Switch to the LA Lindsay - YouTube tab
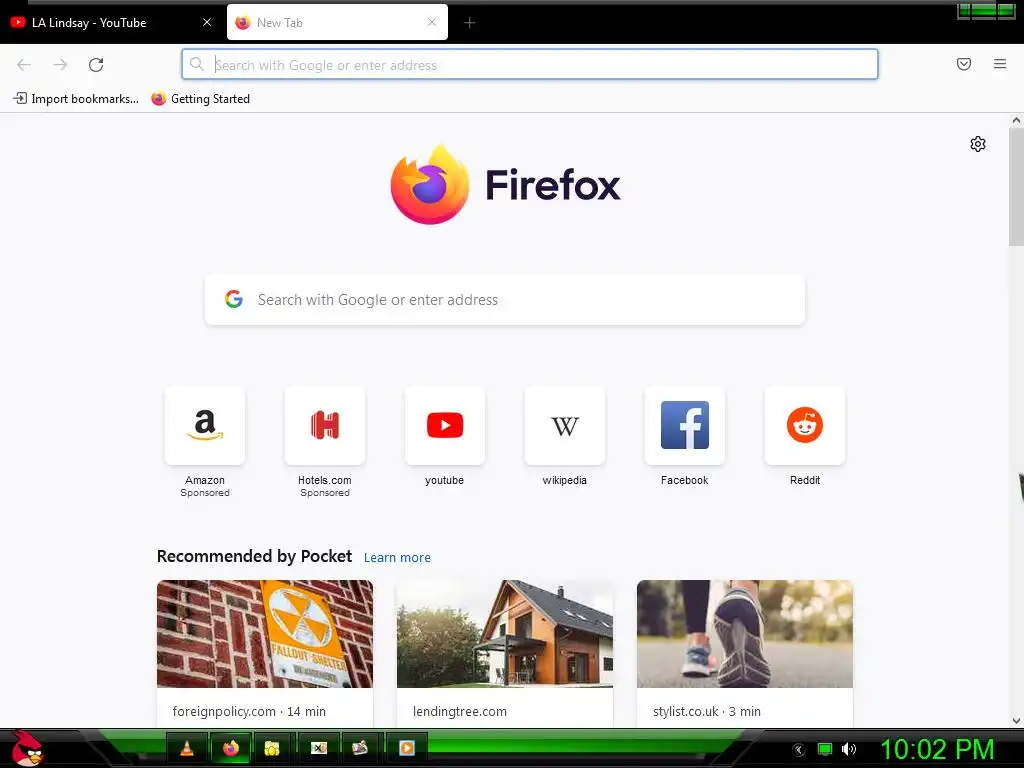This screenshot has height=768, width=1024. [111, 22]
